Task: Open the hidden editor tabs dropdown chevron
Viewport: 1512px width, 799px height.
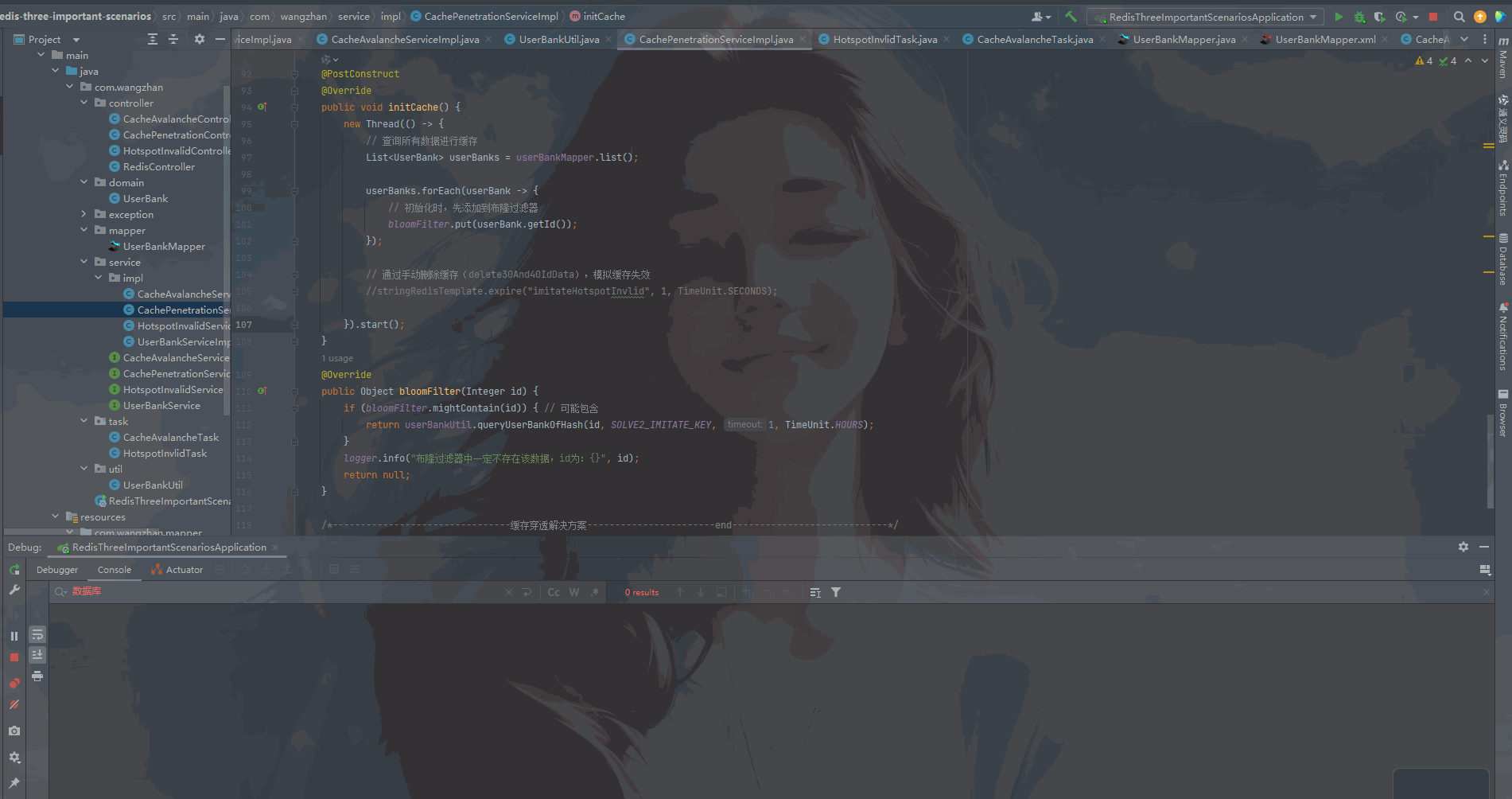Action: (1464, 39)
